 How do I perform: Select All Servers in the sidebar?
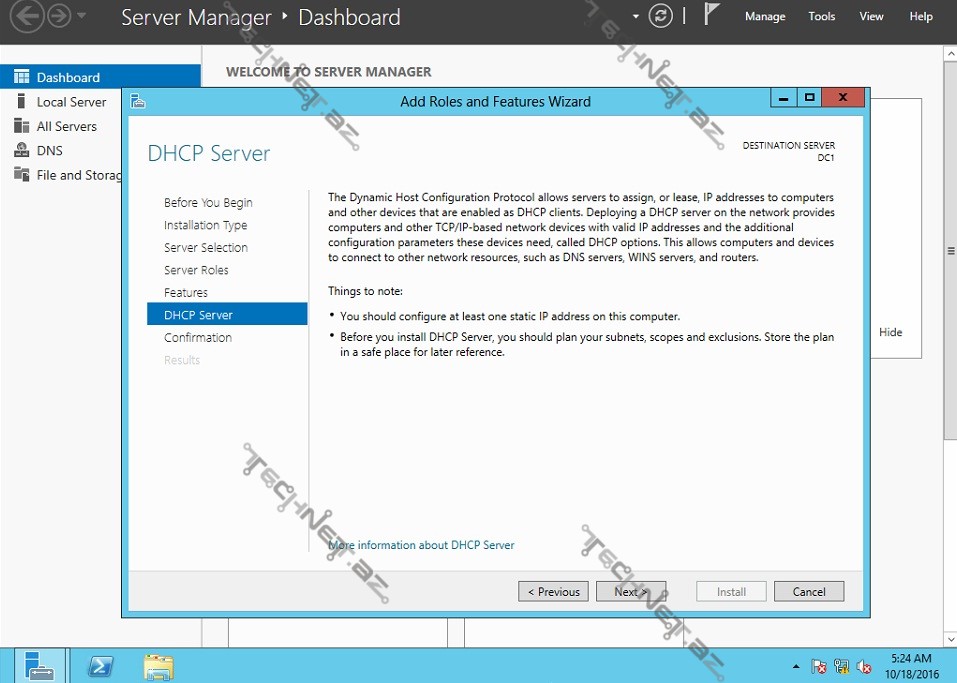click(67, 126)
